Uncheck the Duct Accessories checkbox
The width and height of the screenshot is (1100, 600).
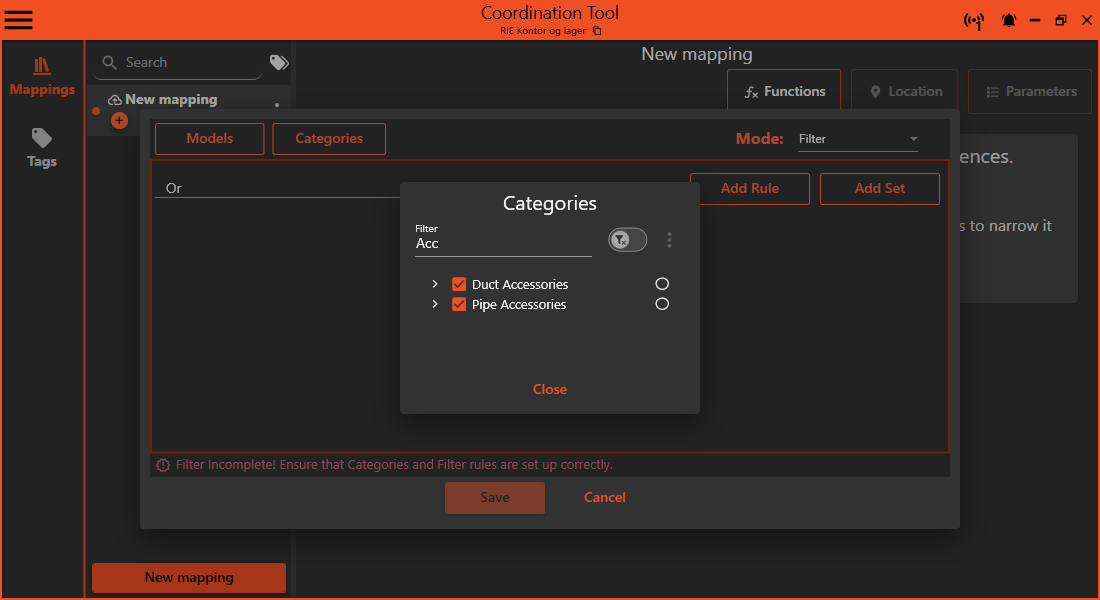coord(458,283)
